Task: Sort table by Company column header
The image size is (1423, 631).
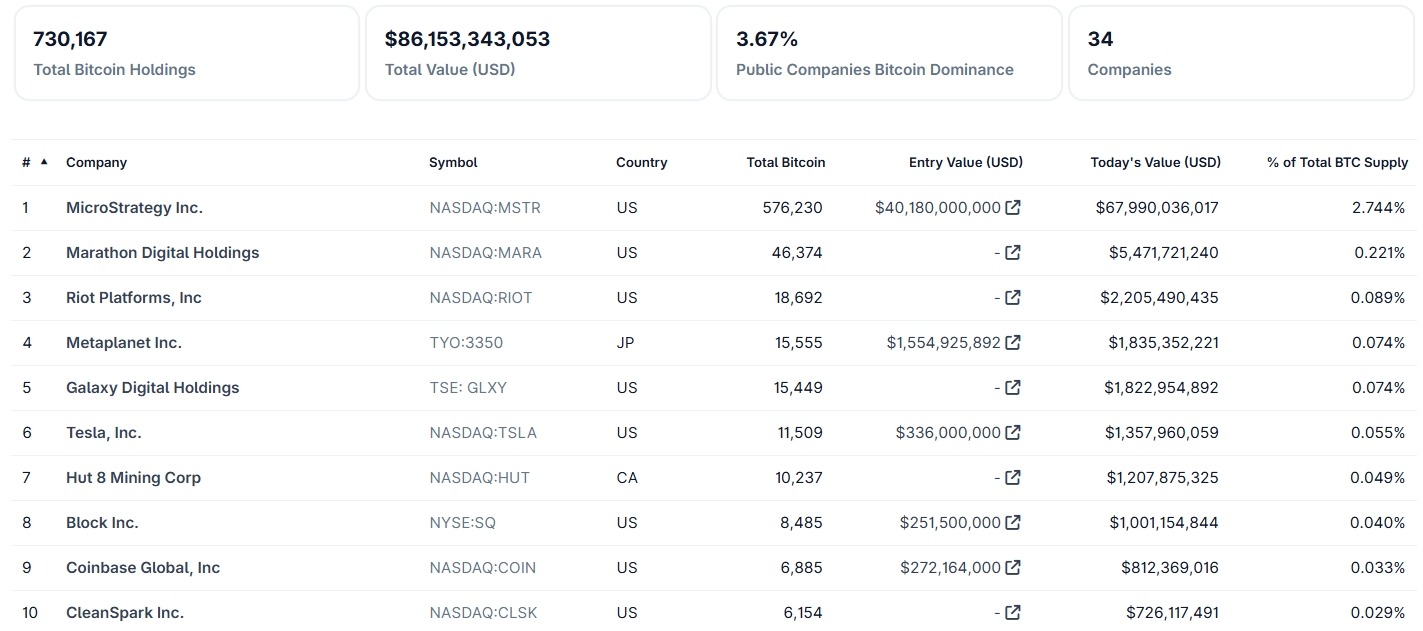Action: tap(96, 162)
